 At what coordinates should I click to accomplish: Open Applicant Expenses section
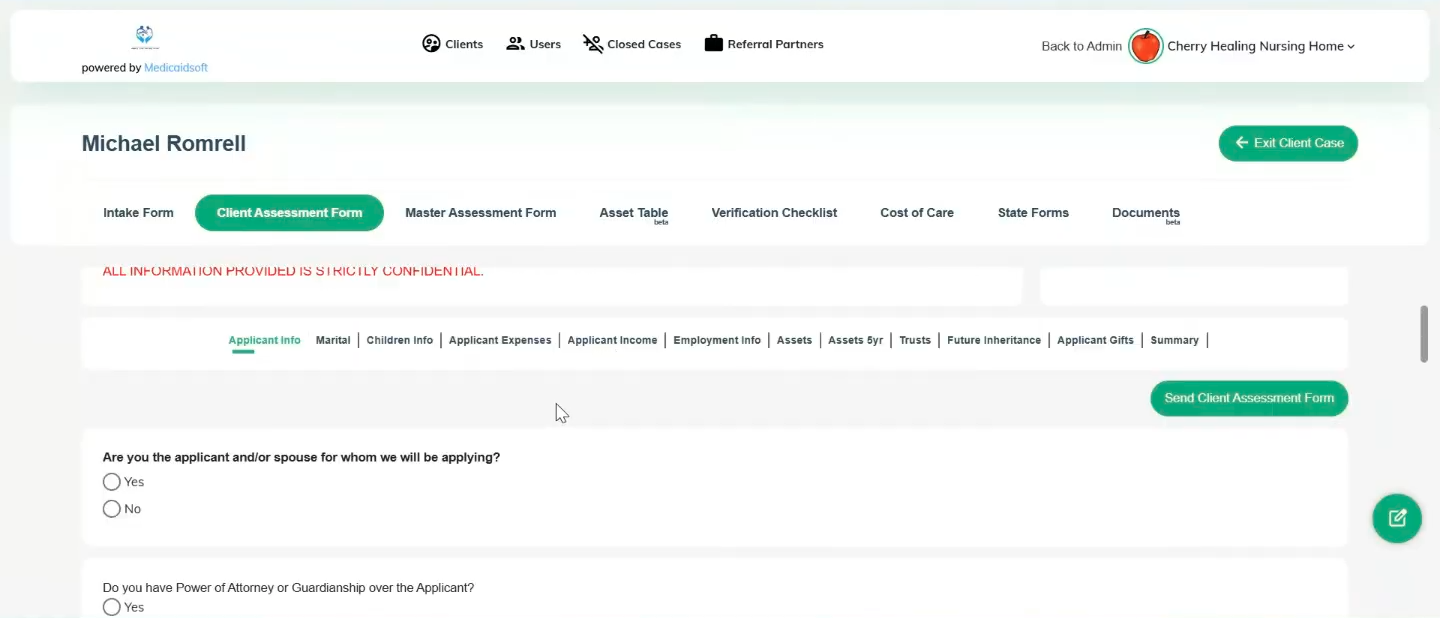coord(500,340)
